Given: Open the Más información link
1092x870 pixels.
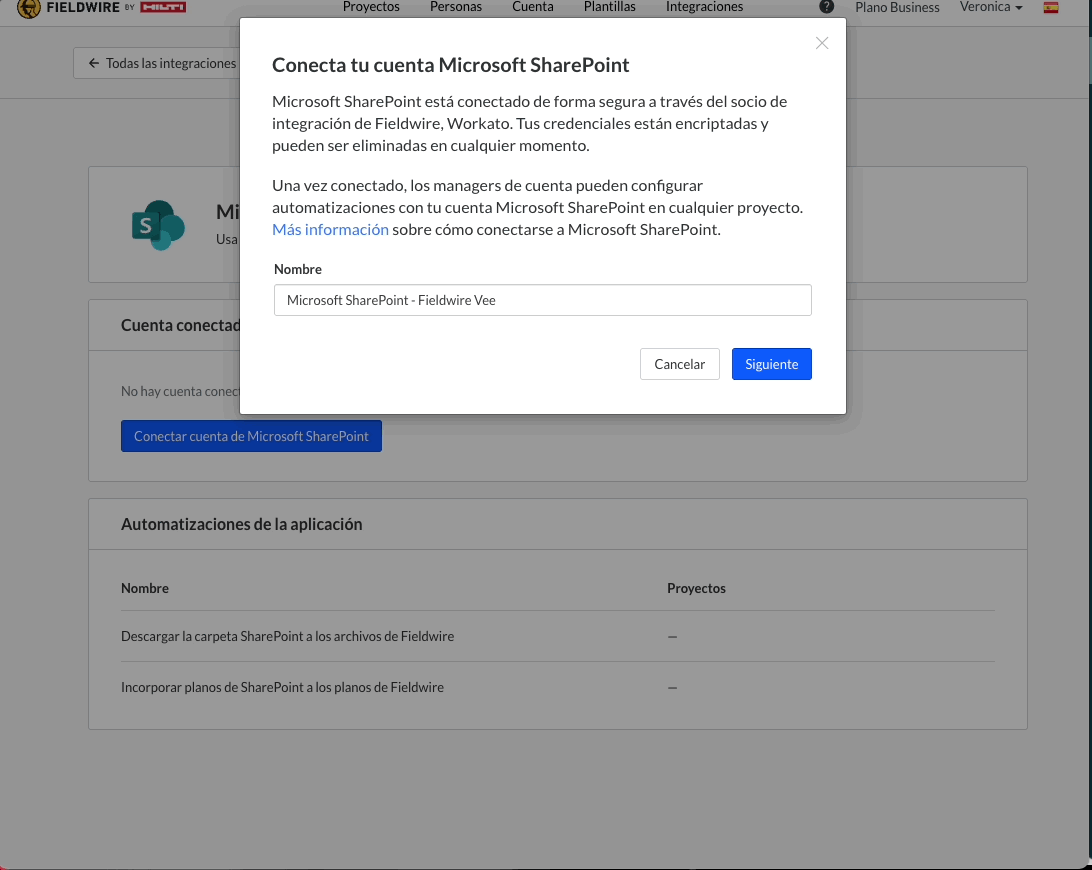Looking at the screenshot, I should pos(330,229).
